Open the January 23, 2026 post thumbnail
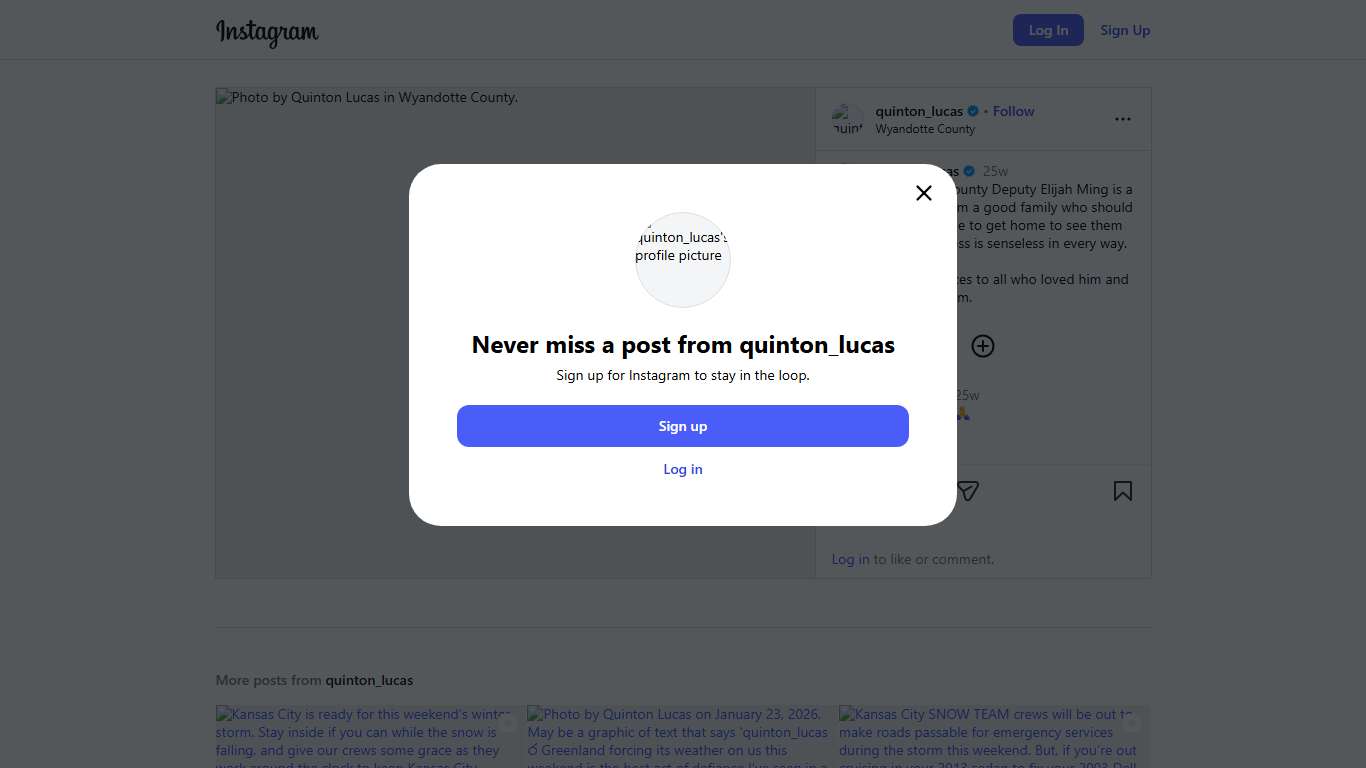The height and width of the screenshot is (768, 1366). click(x=678, y=737)
